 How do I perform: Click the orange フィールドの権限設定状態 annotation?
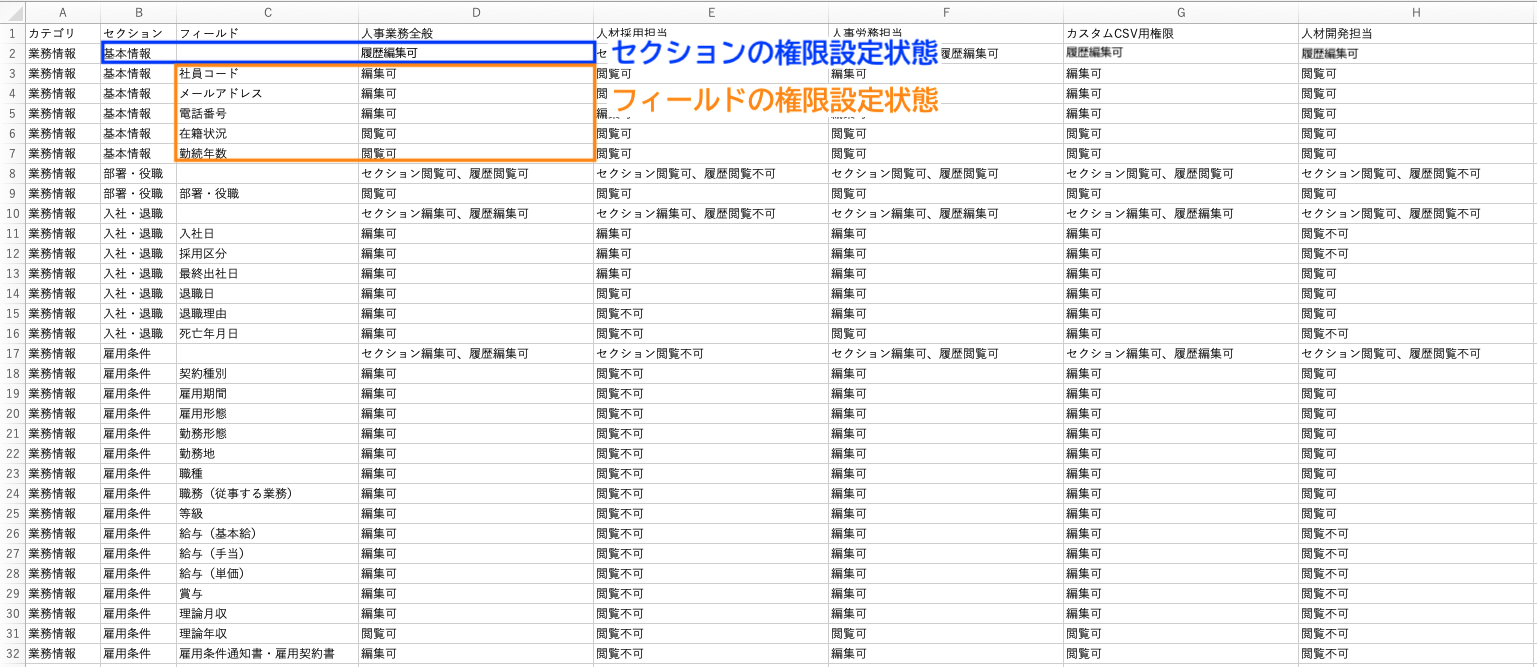775,100
